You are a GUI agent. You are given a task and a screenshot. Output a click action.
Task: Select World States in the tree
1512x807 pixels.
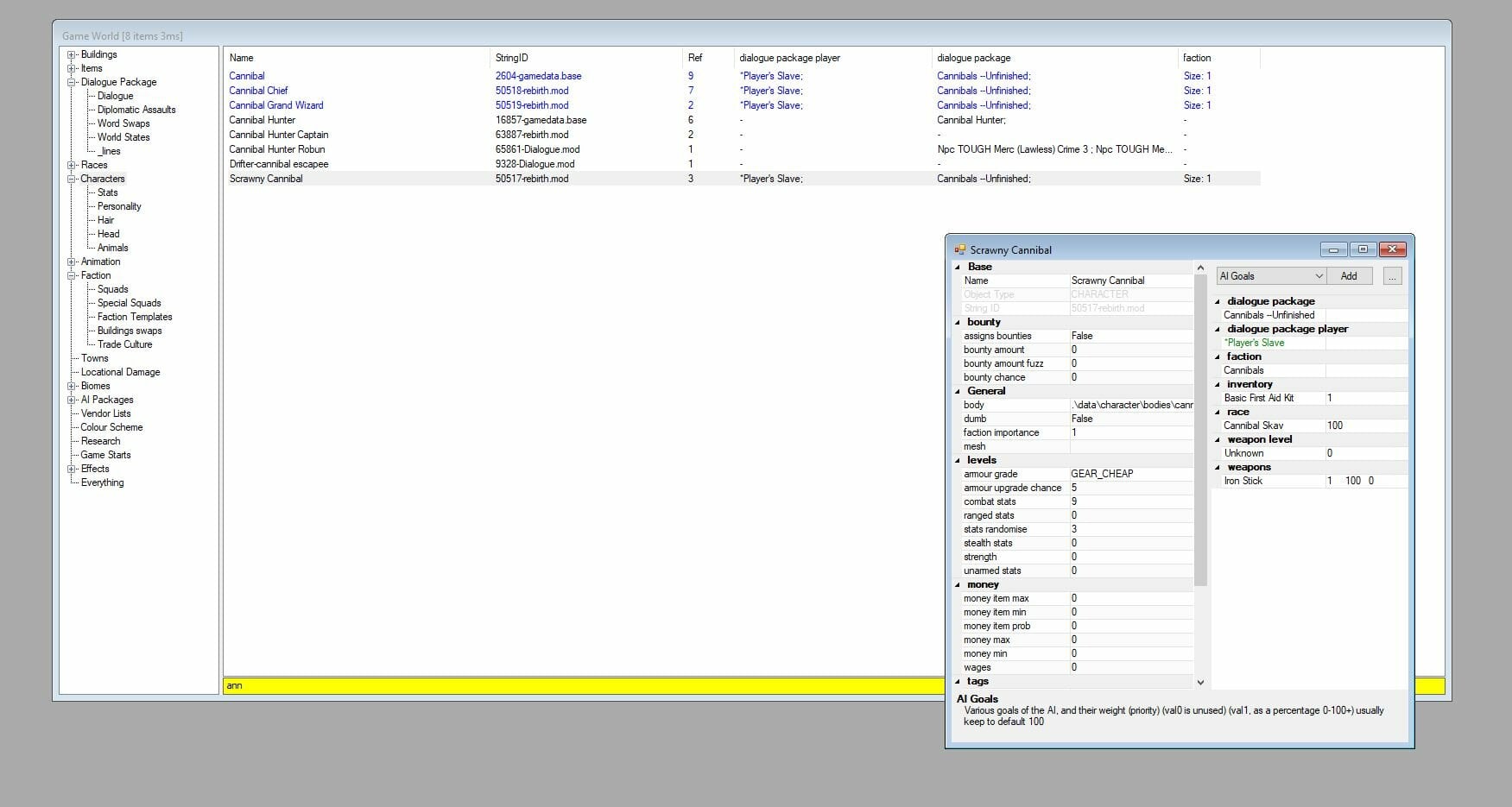point(123,137)
